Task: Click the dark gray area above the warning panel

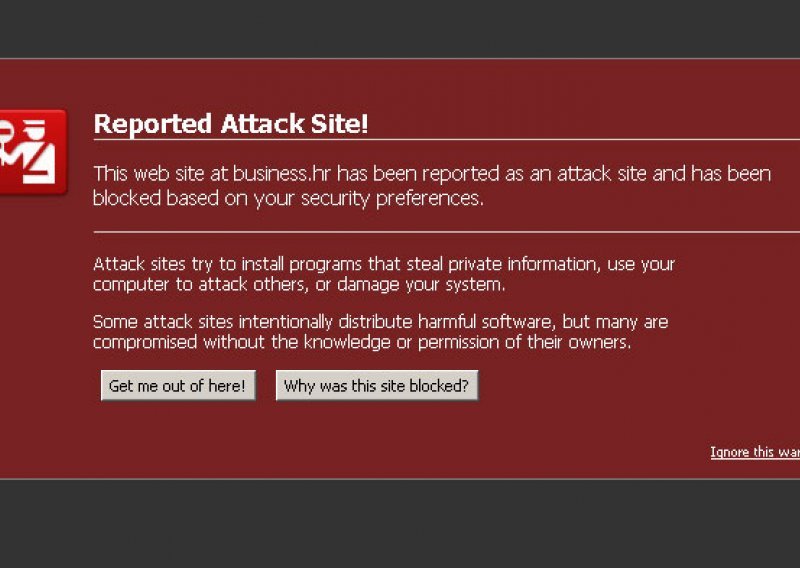Action: tap(400, 29)
